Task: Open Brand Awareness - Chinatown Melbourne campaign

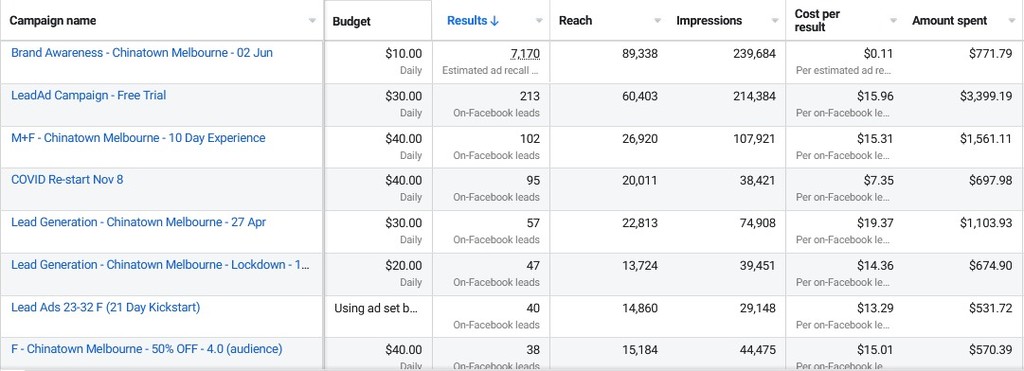Action: (142, 53)
